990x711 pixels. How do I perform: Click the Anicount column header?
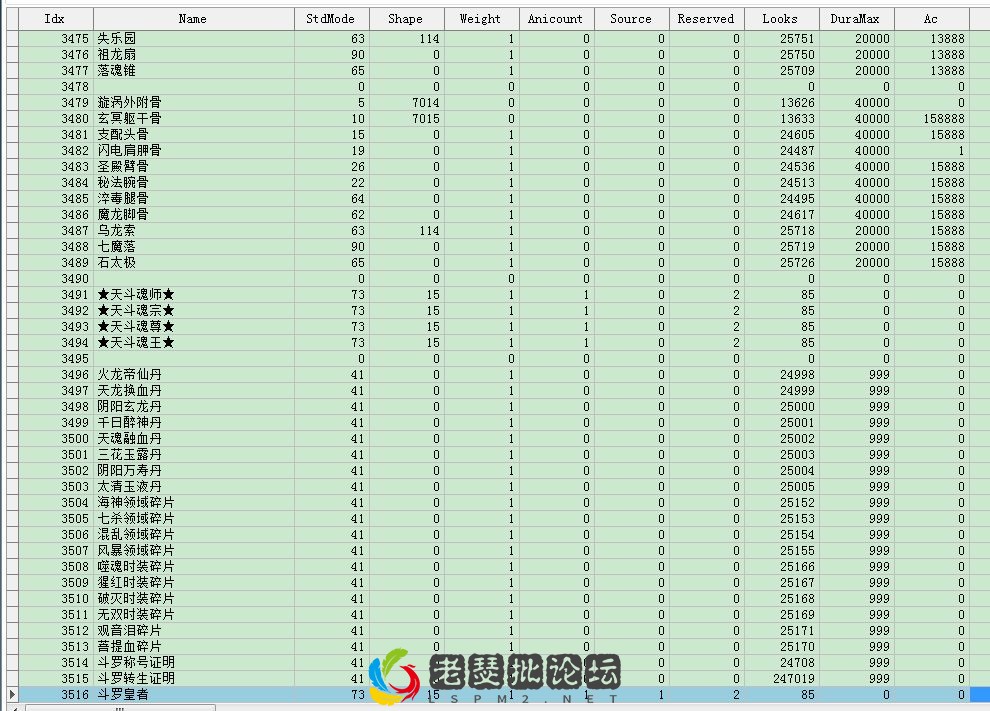click(x=556, y=17)
